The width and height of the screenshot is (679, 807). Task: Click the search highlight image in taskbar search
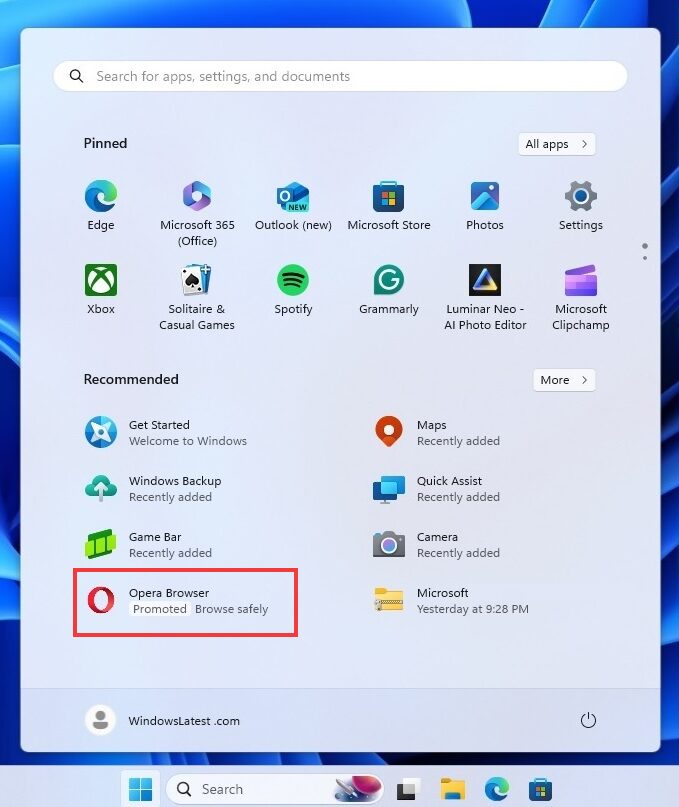point(358,789)
